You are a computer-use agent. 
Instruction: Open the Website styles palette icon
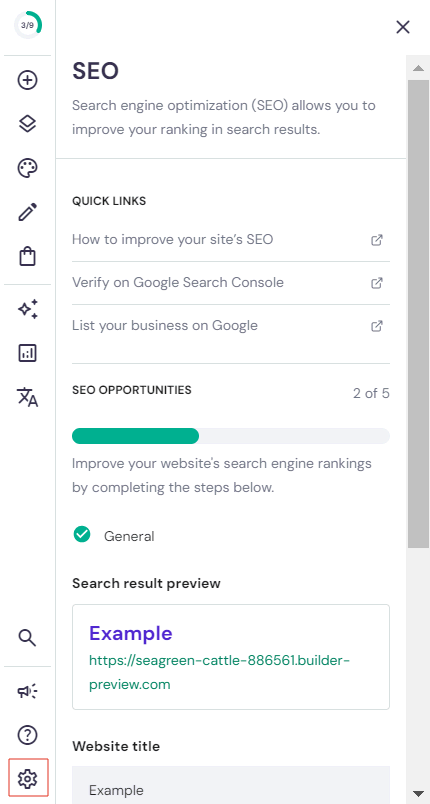(x=28, y=168)
